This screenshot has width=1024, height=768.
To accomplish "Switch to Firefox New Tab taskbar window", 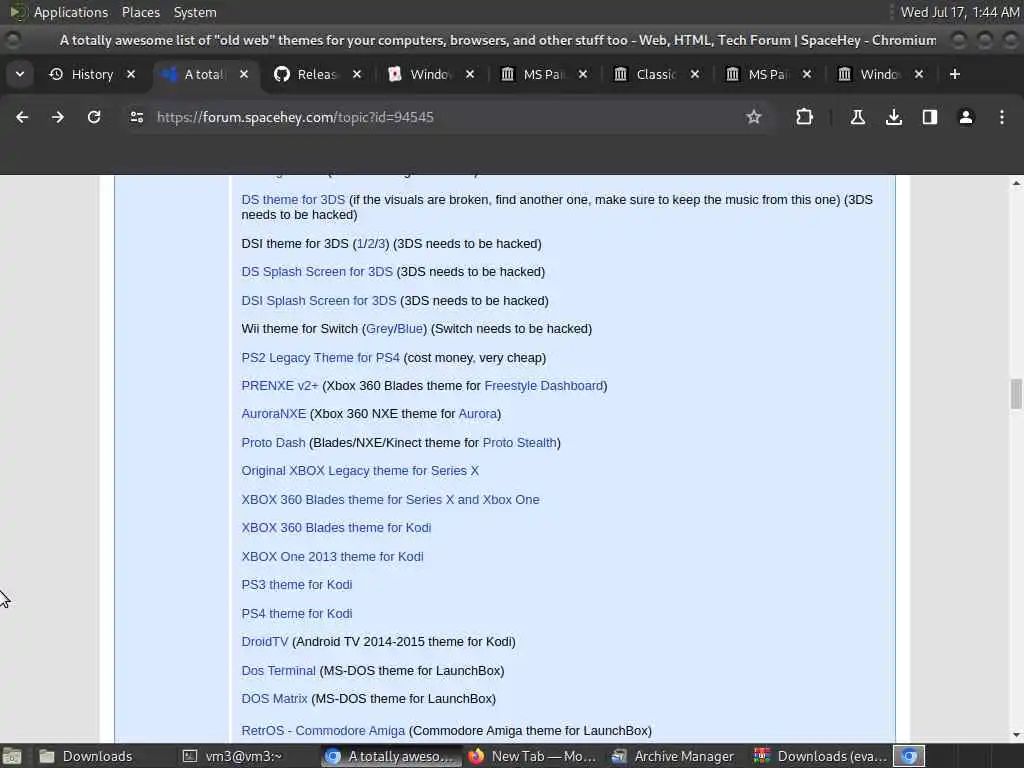I will (532, 756).
